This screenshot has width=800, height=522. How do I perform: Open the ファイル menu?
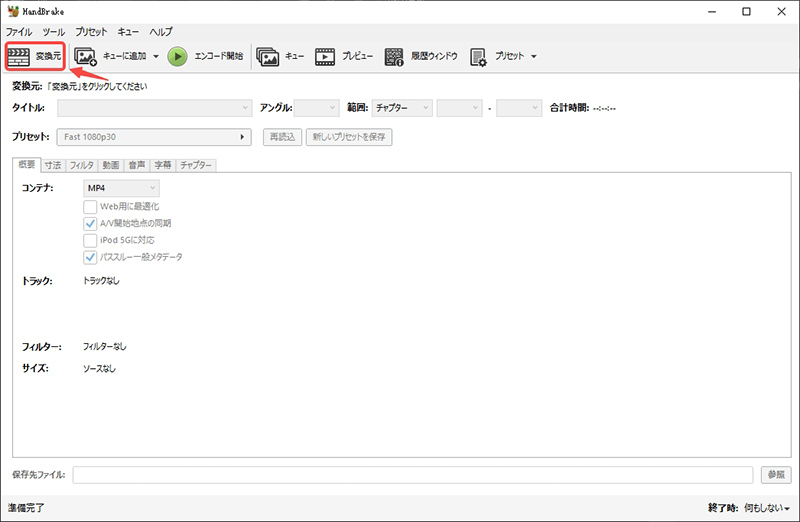(19, 32)
